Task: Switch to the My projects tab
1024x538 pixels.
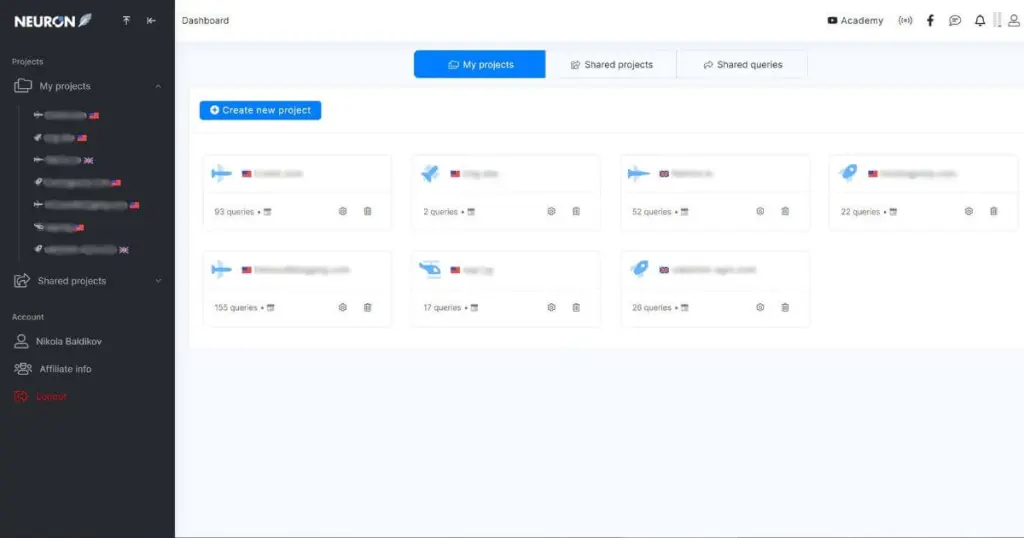Action: [479, 64]
